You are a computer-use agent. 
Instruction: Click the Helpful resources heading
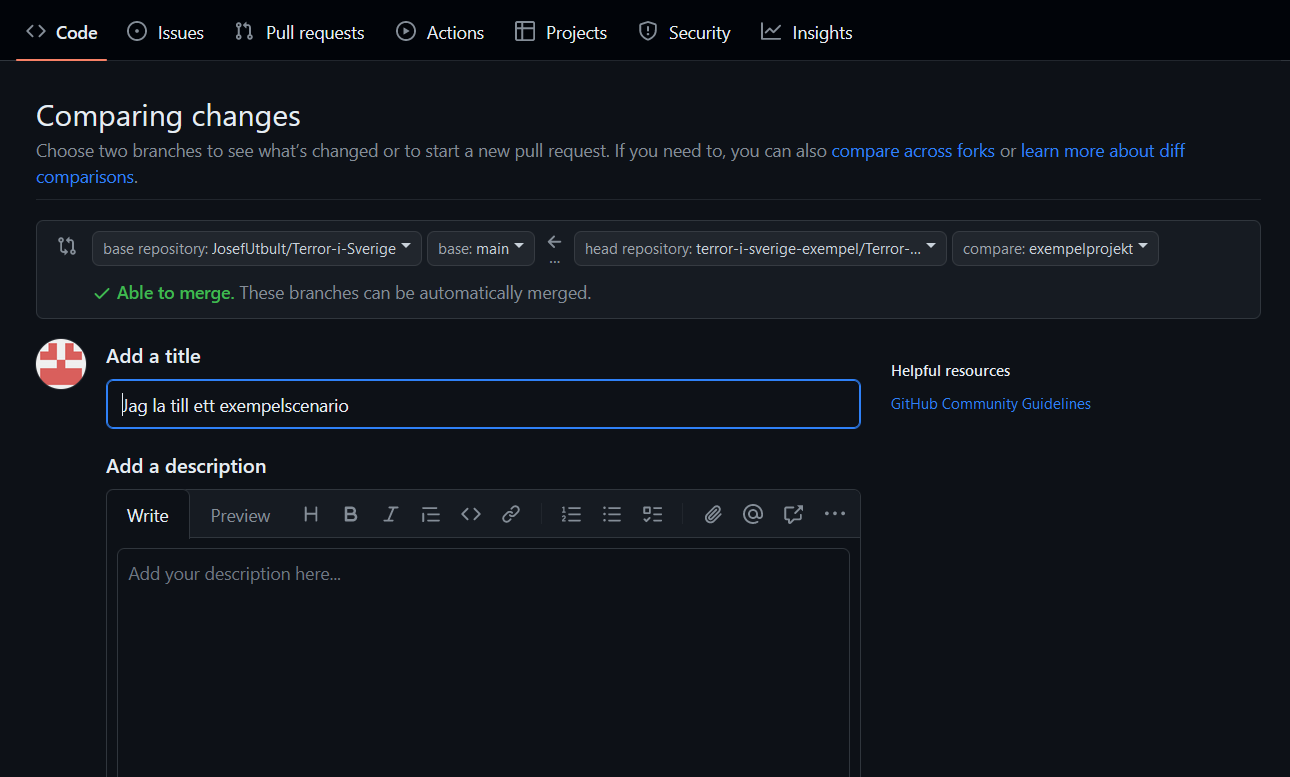pyautogui.click(x=951, y=370)
